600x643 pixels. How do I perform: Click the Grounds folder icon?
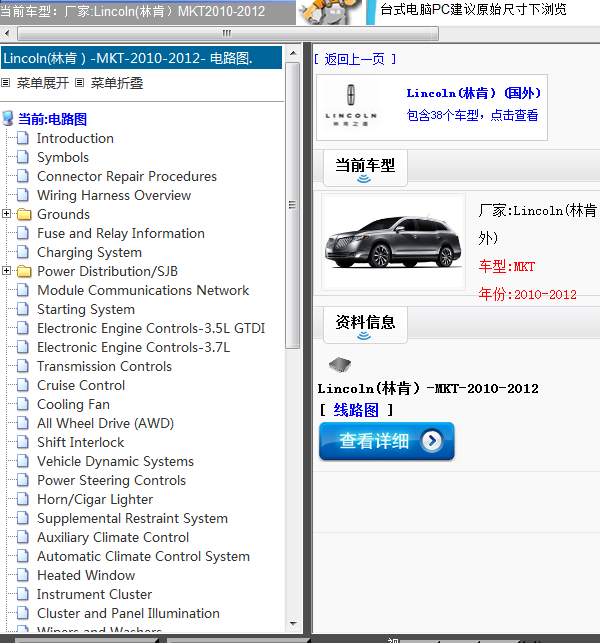point(24,214)
